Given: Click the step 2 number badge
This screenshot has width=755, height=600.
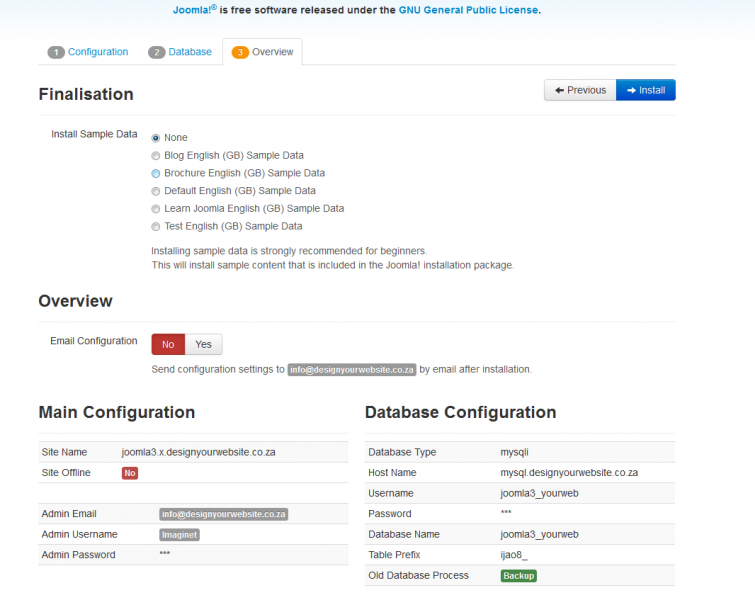Looking at the screenshot, I should click(x=156, y=52).
